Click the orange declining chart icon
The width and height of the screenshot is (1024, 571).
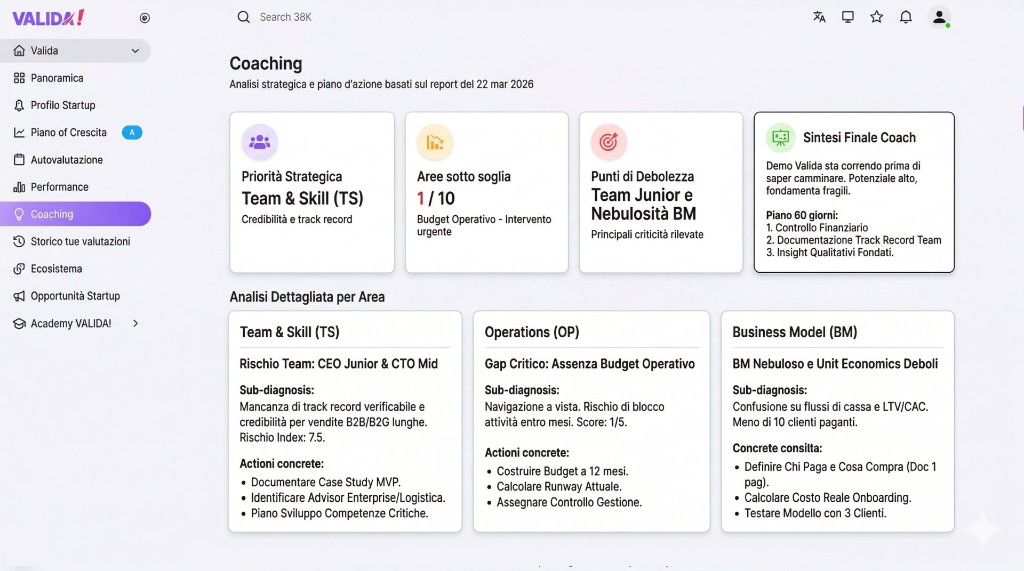(x=435, y=142)
